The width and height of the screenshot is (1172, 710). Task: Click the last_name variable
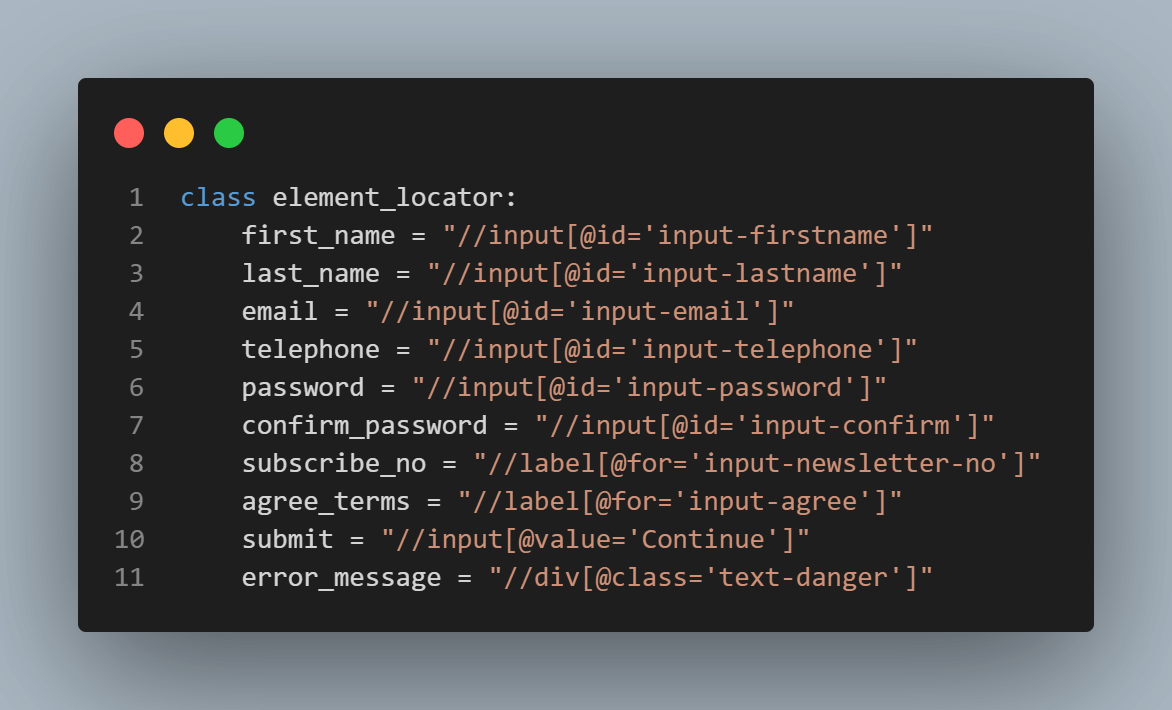point(310,274)
